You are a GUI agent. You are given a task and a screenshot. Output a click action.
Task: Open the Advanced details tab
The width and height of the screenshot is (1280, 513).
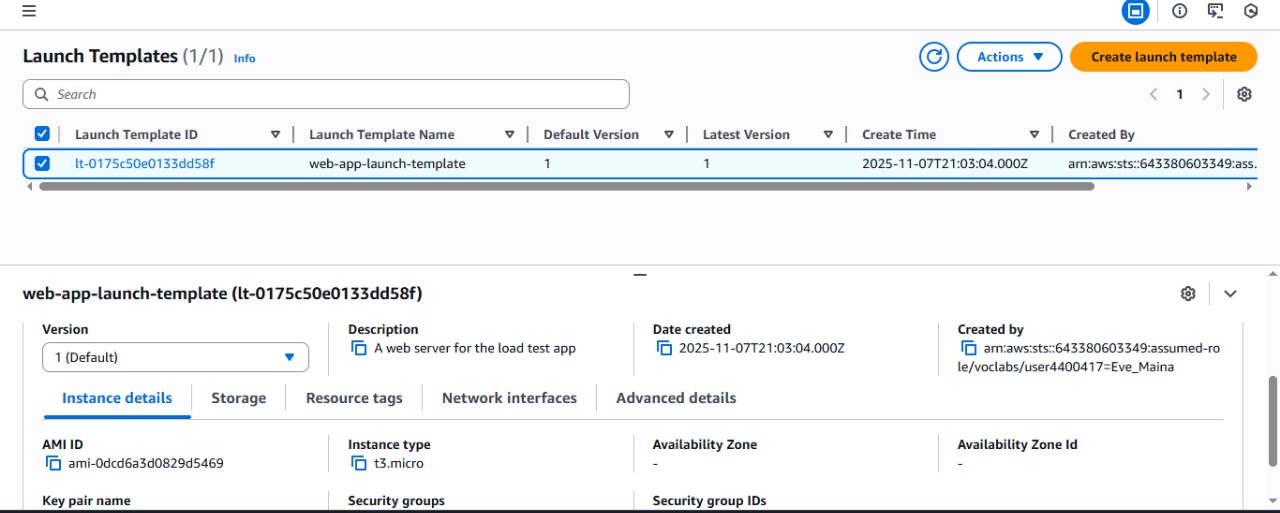(x=676, y=398)
